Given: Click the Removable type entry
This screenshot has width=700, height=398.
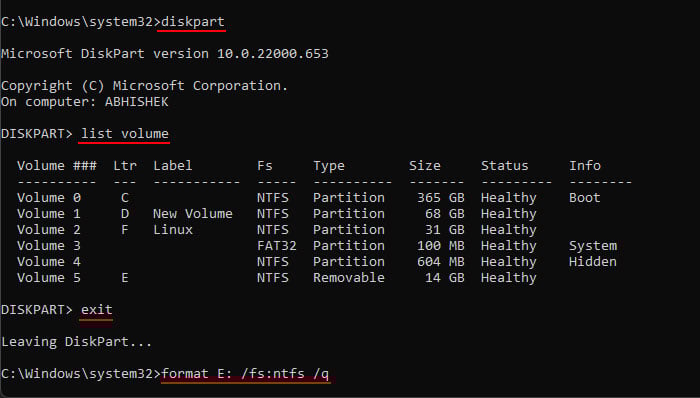Looking at the screenshot, I should pos(349,278).
